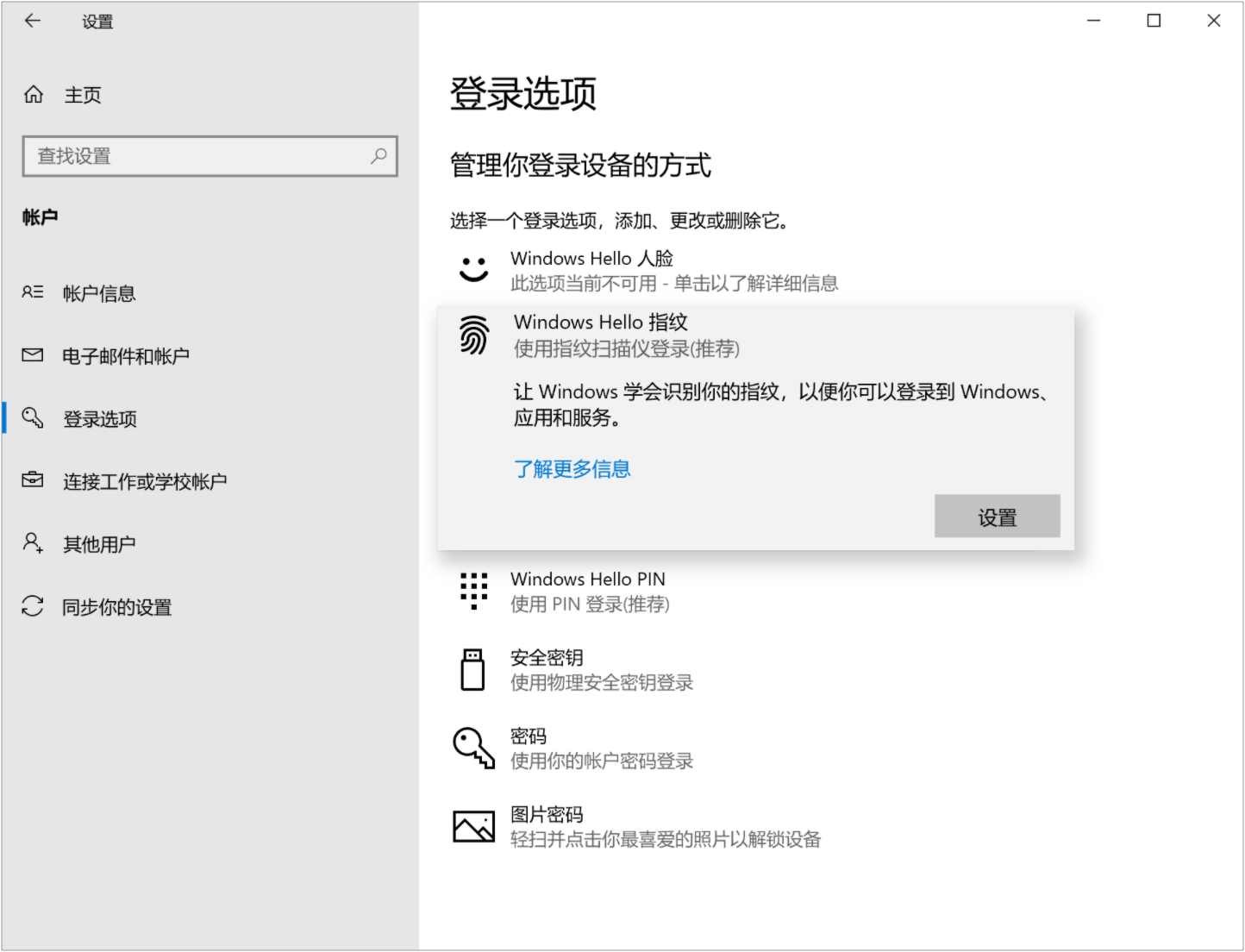Click the 管理你登录设备的方式 subheading

tap(581, 165)
